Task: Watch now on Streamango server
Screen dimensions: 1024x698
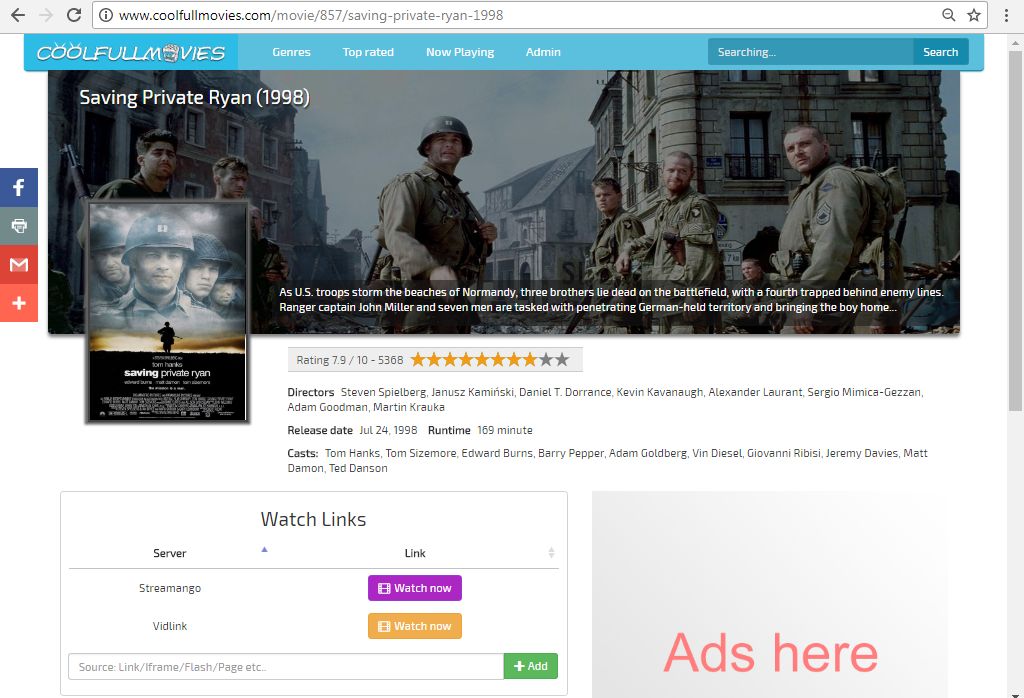Action: click(x=415, y=588)
